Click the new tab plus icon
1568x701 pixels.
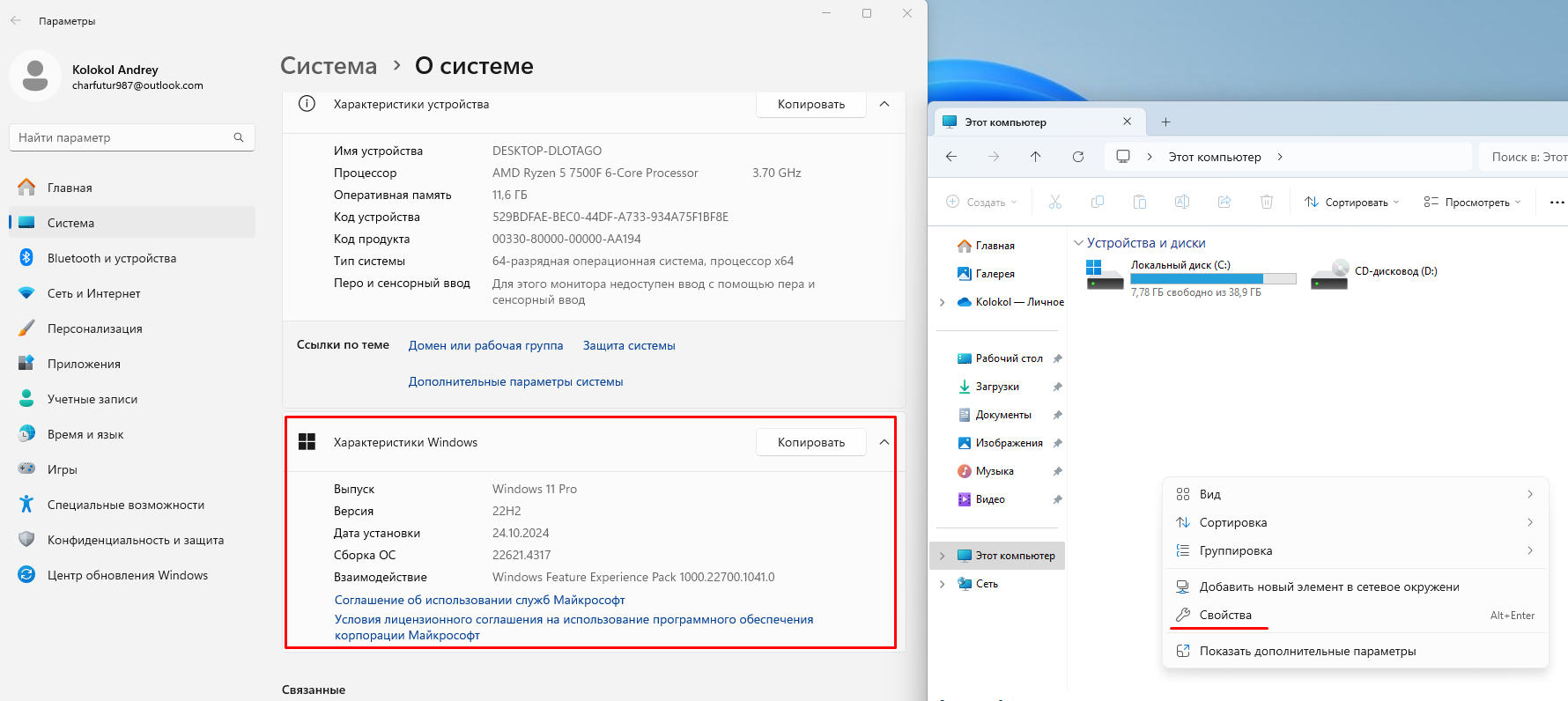click(1165, 122)
